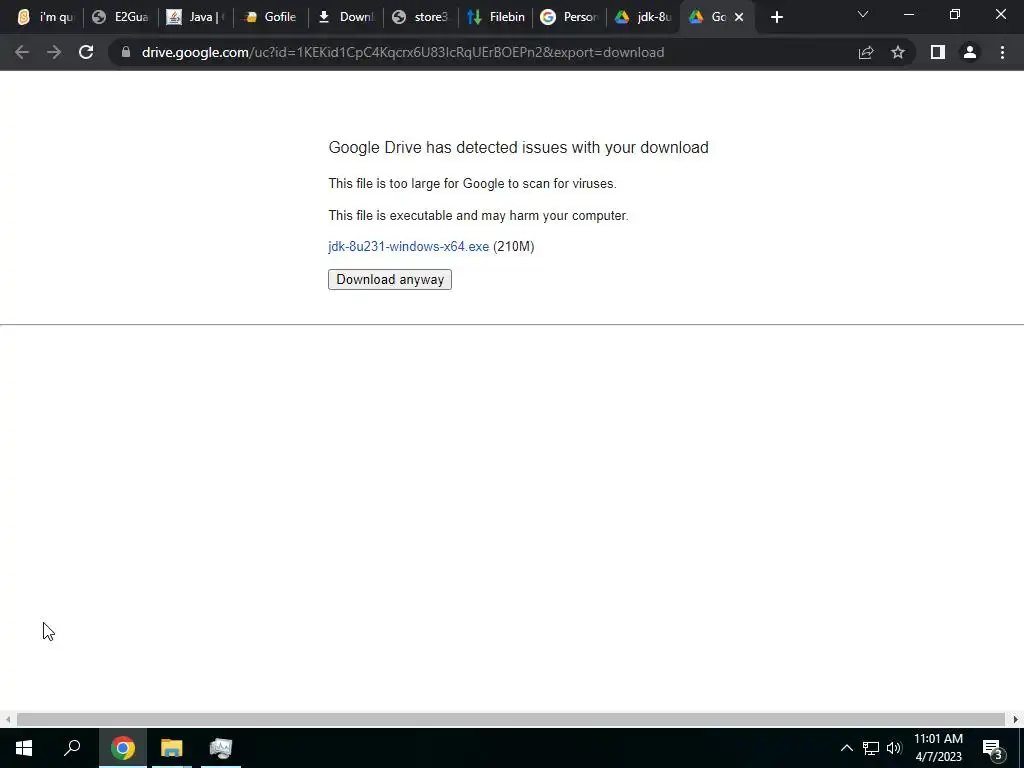Screen dimensions: 1024x768
Task: Close the active Google Drive tab
Action: [739, 17]
